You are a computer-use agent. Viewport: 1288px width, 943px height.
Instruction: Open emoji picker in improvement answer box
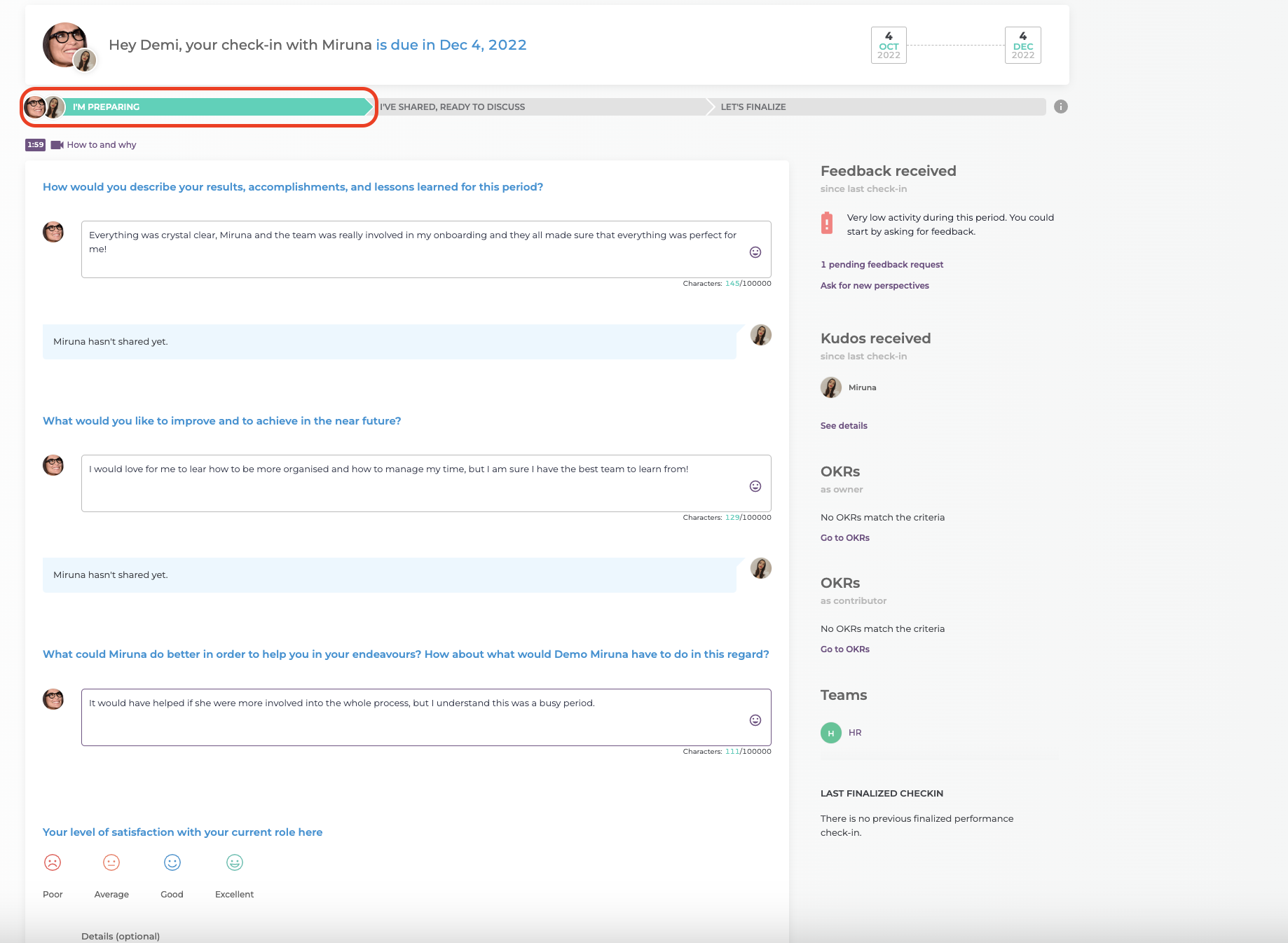pos(755,486)
